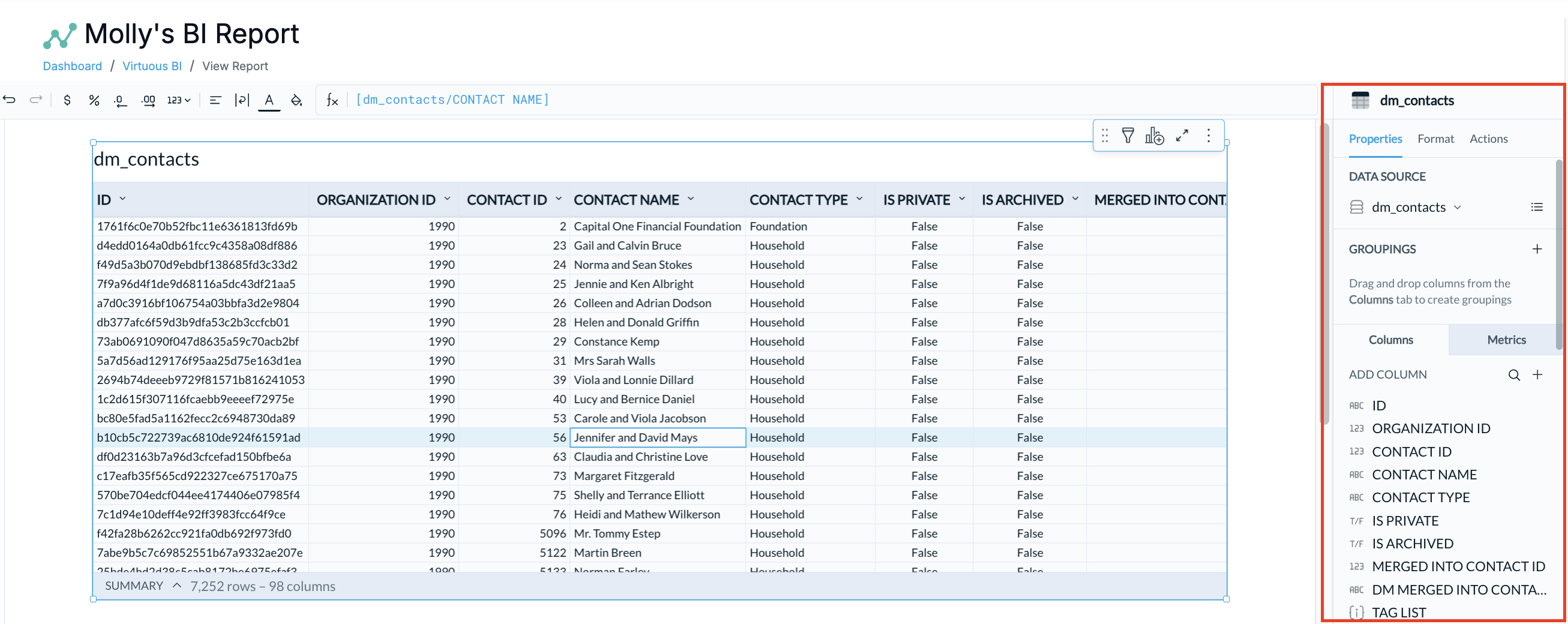
Task: Select DM MERGED INTO CONTA... column item
Action: (x=1458, y=590)
